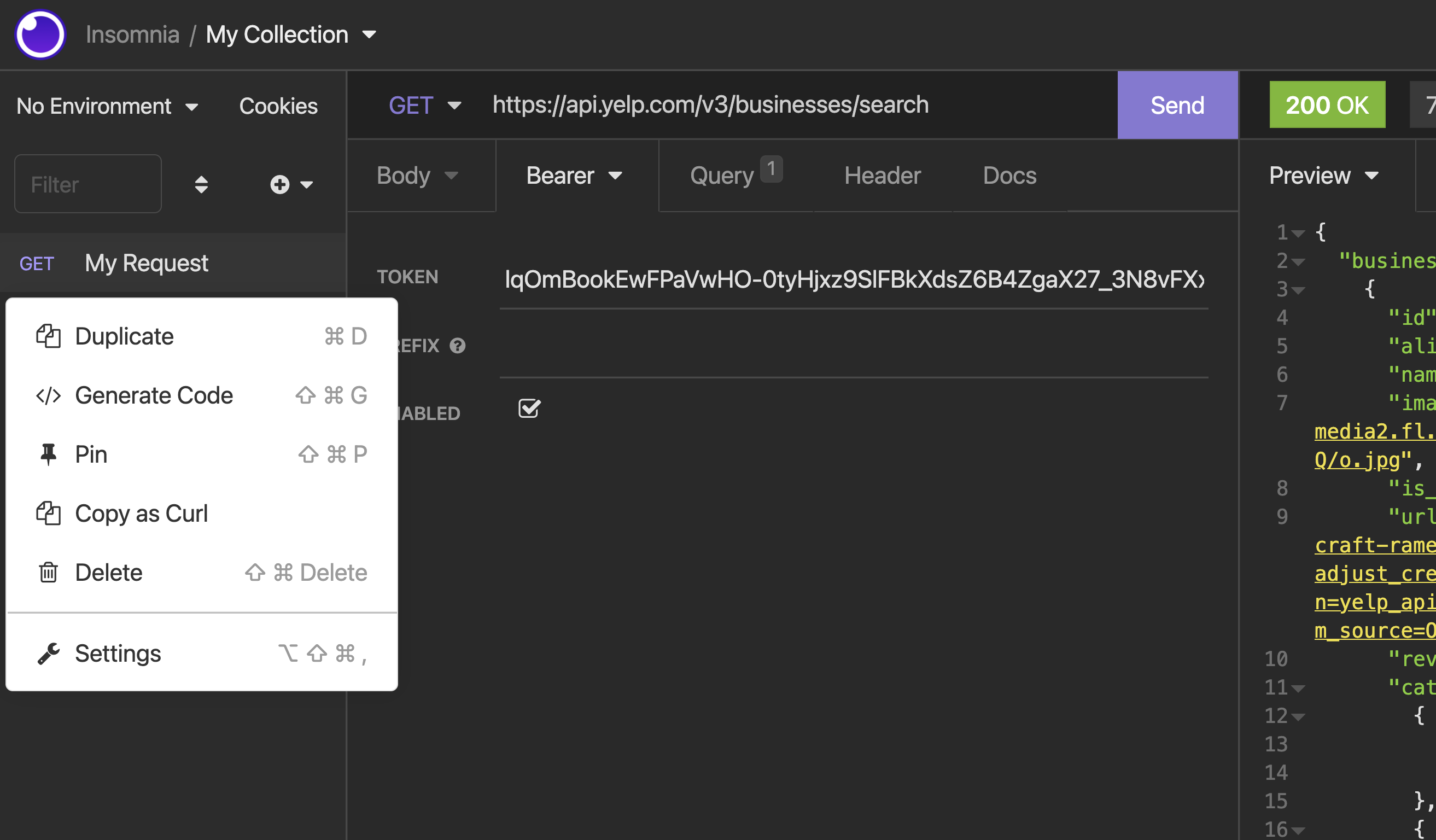Choose Delete in the context menu
The width and height of the screenshot is (1436, 840).
[202, 573]
